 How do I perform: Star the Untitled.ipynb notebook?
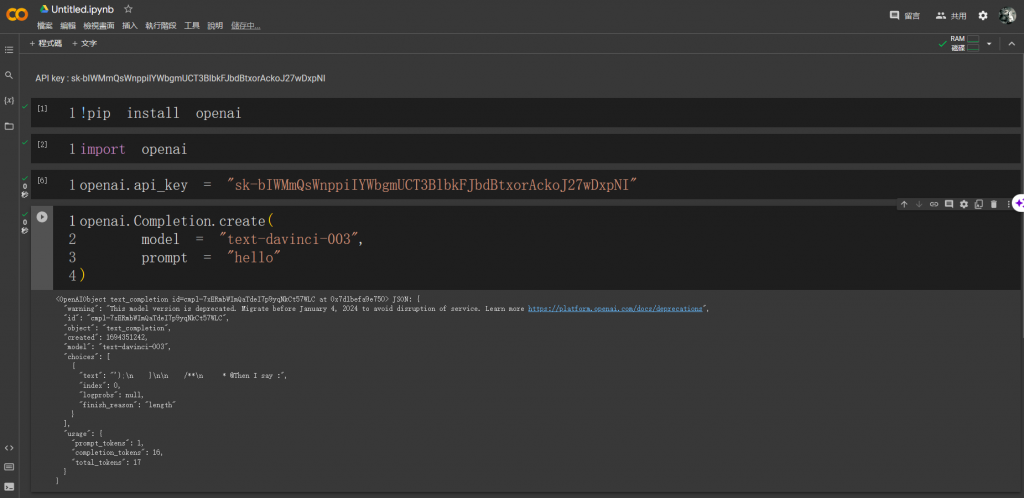(x=128, y=9)
